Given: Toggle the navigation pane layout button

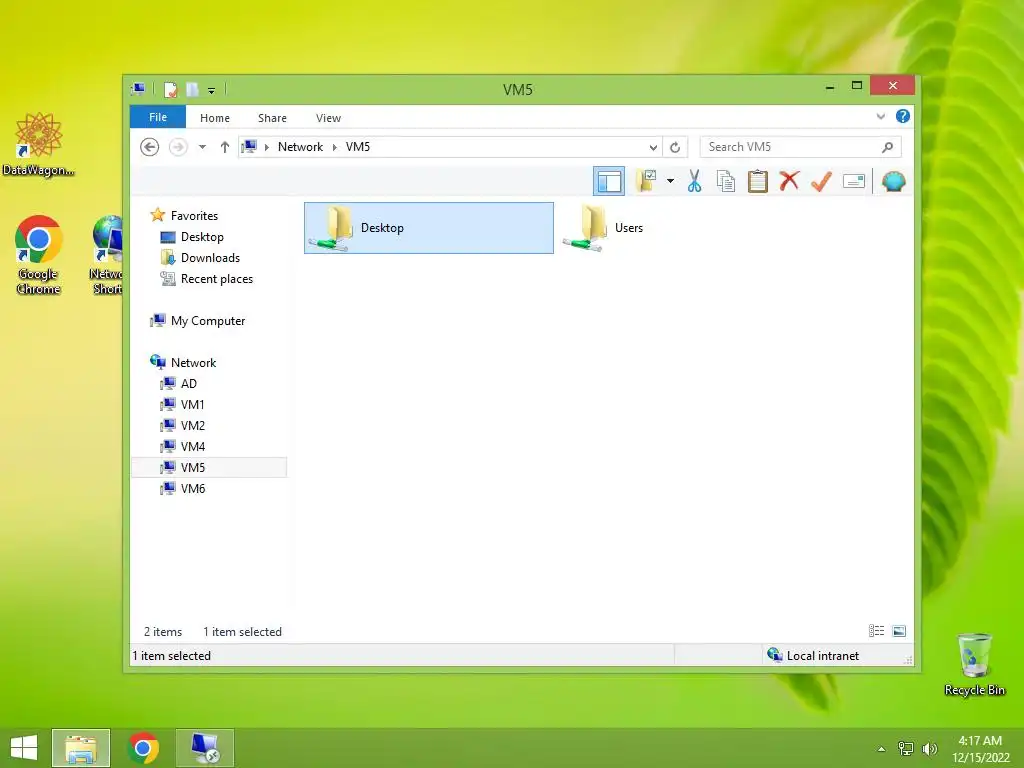Looking at the screenshot, I should [609, 182].
